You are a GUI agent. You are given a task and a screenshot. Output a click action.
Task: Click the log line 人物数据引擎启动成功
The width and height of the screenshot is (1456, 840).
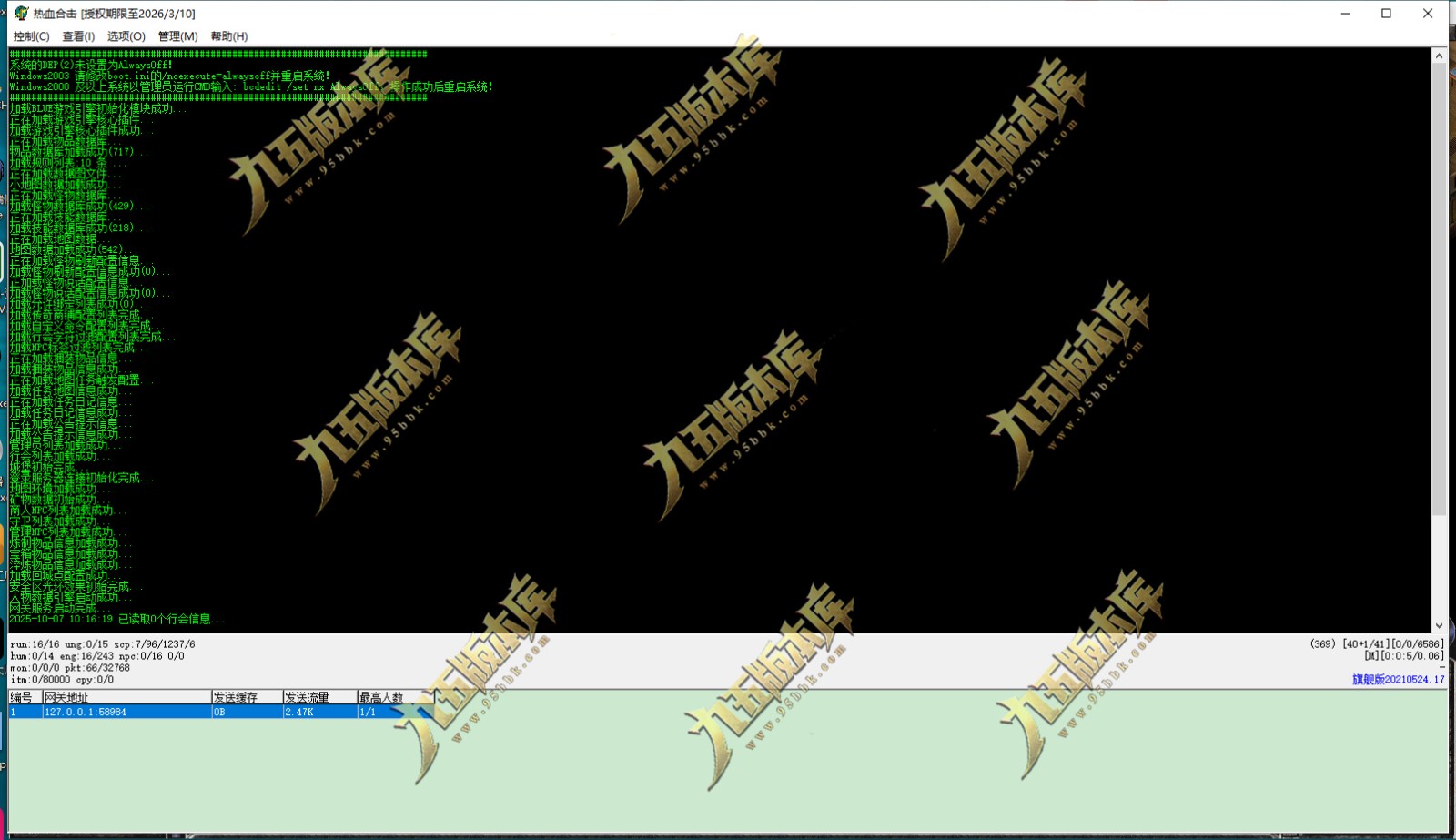(70, 597)
